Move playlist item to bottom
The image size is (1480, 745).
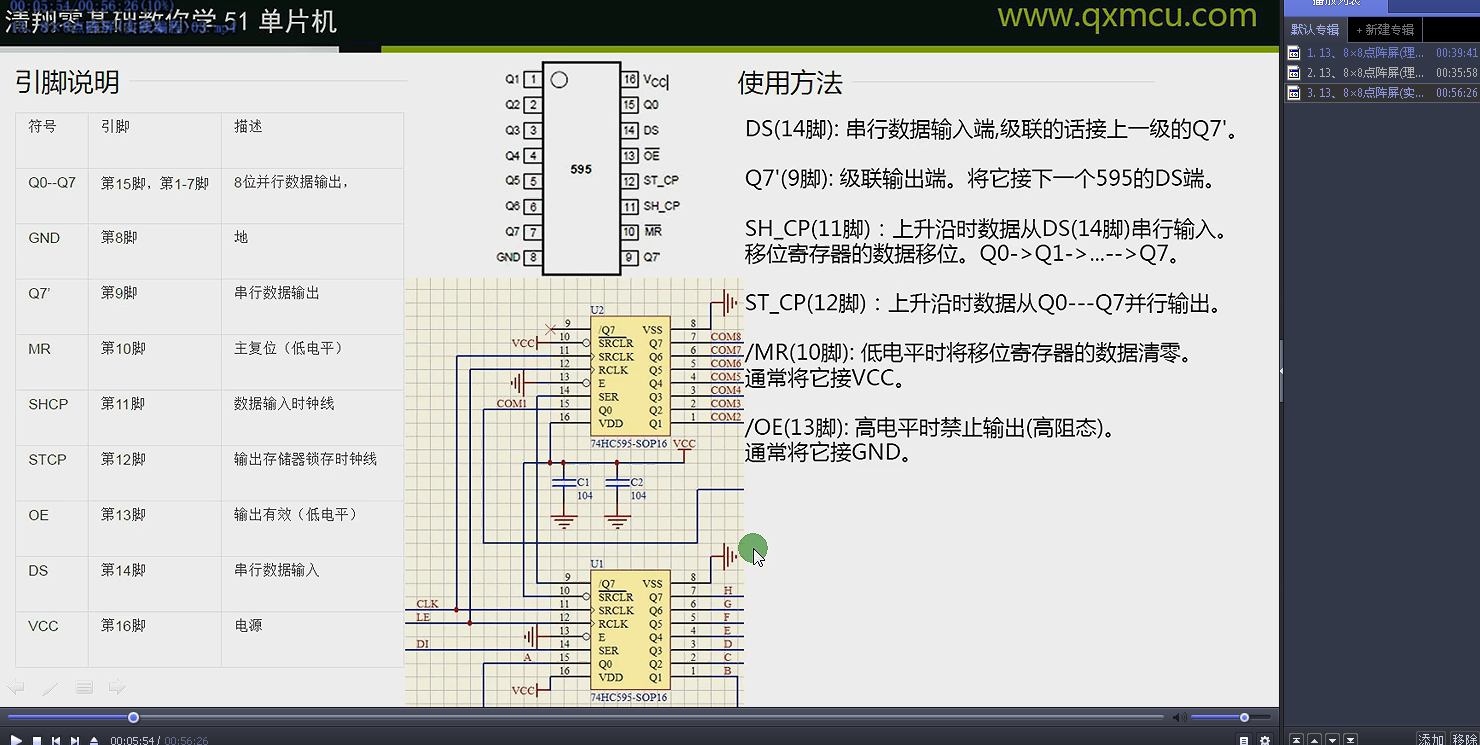tap(1351, 740)
